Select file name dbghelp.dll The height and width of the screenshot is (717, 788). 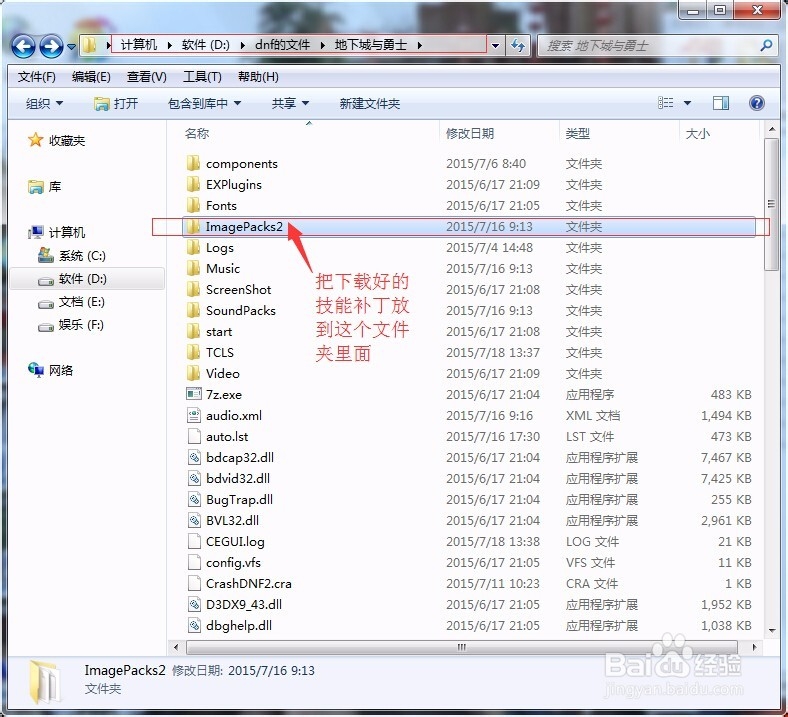(x=239, y=626)
